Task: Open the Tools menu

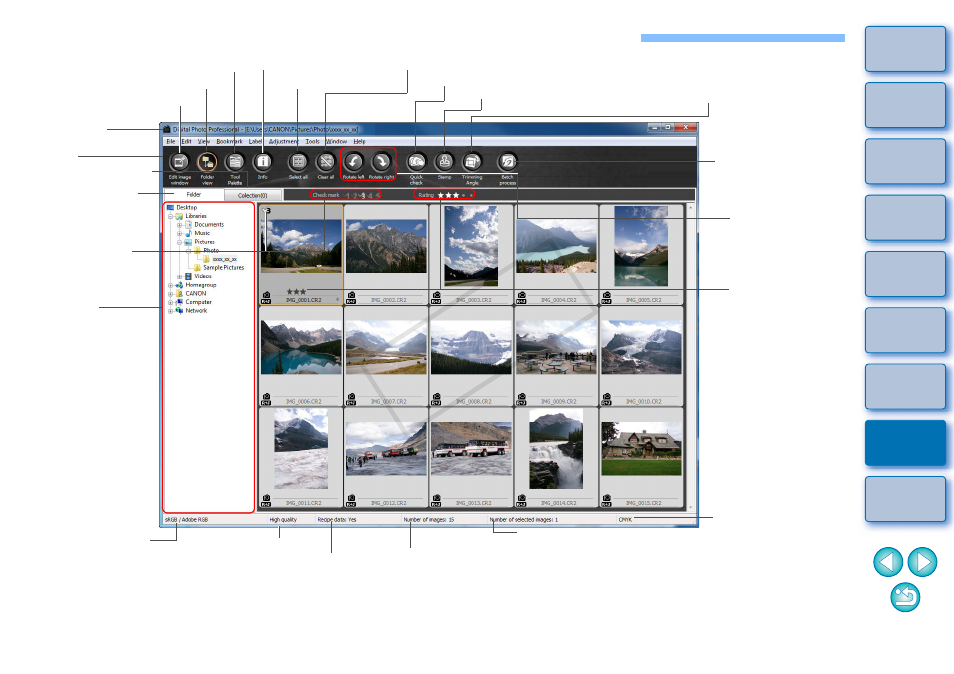Action: [x=313, y=141]
